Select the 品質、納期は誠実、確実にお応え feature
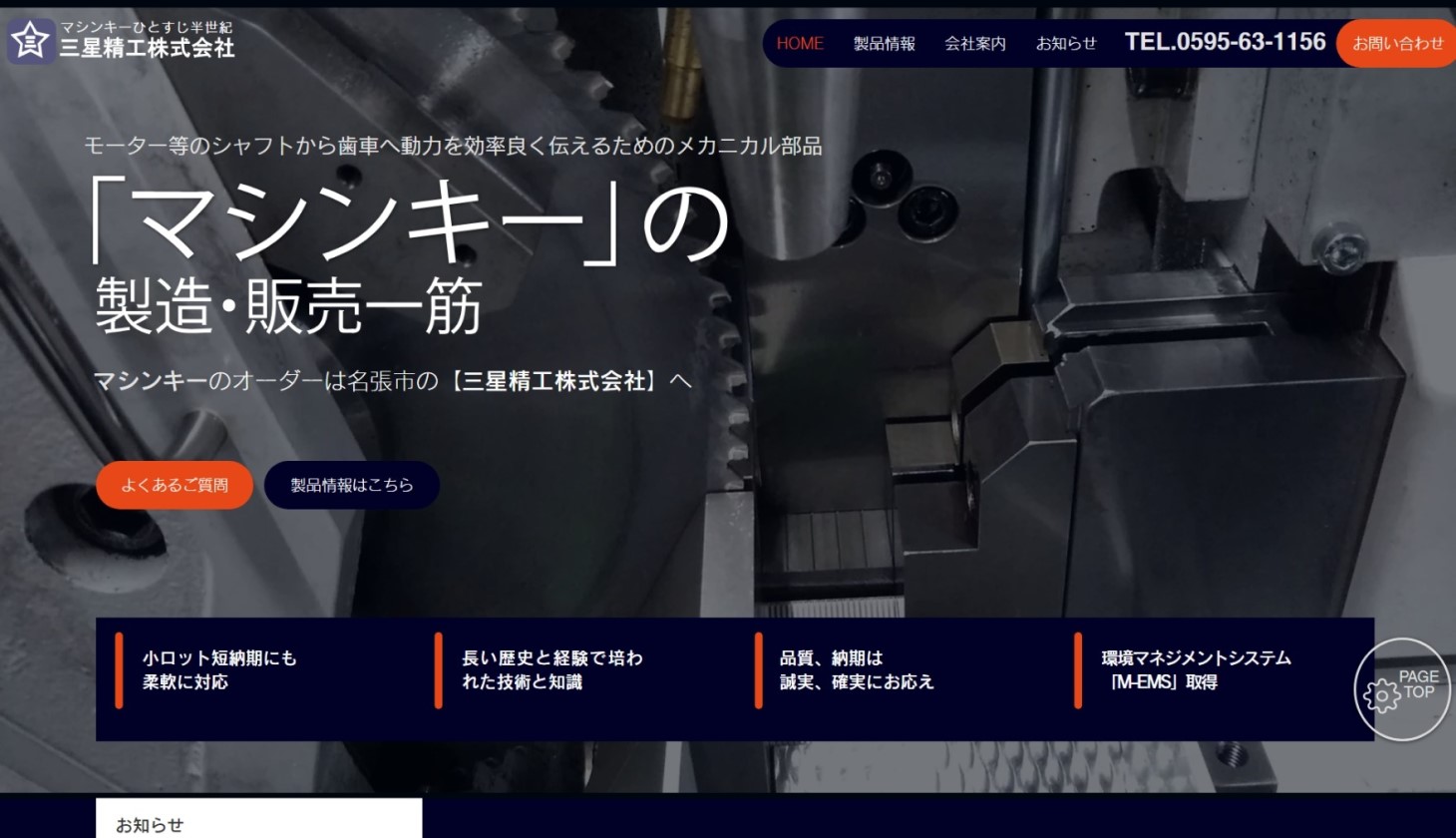1456x838 pixels. tap(856, 669)
